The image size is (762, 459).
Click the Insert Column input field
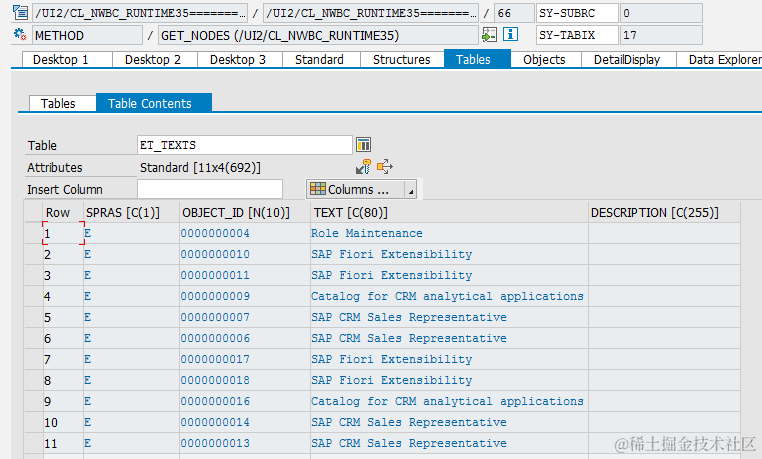210,189
